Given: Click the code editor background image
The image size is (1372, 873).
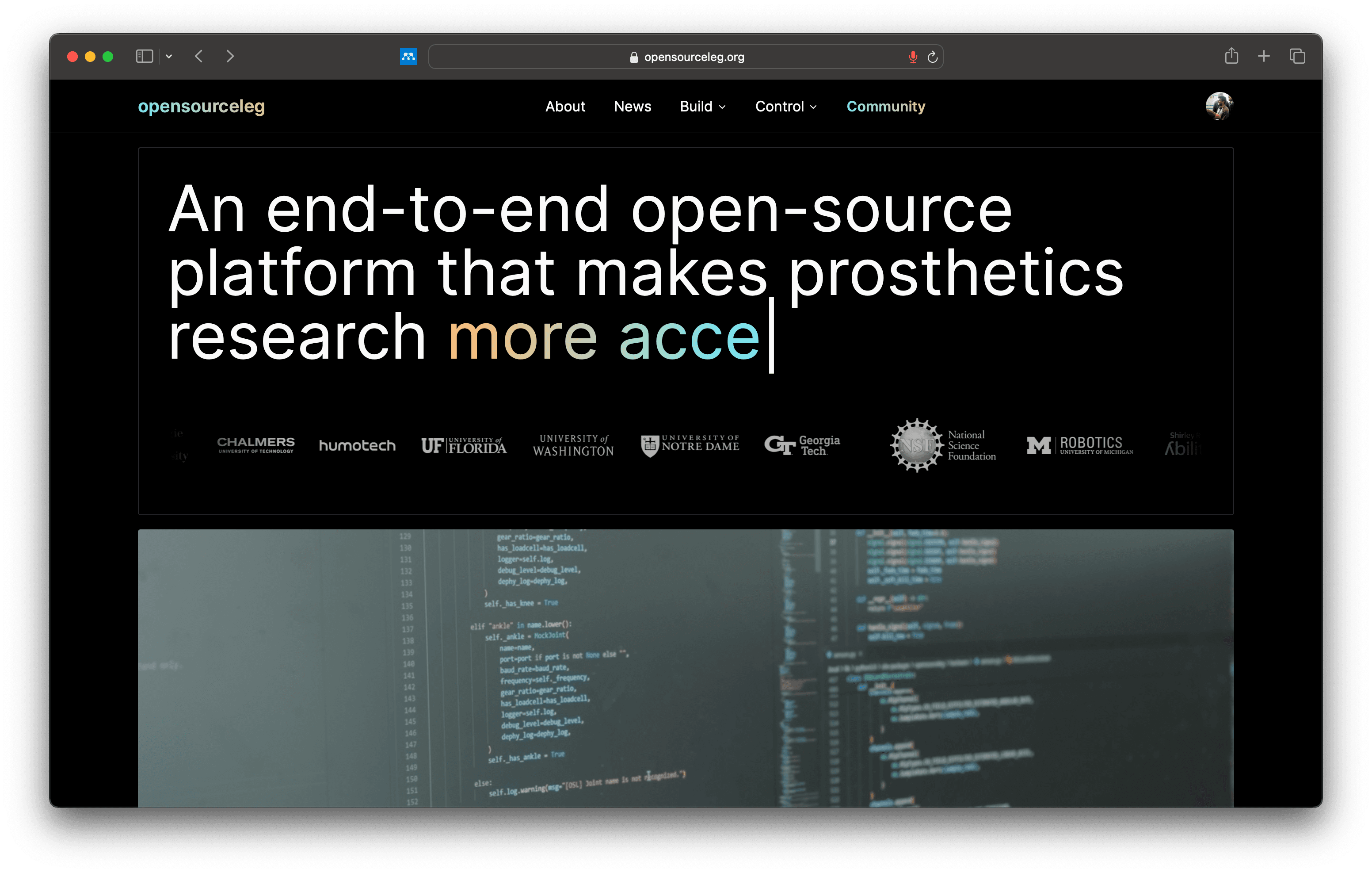Looking at the screenshot, I should (x=686, y=668).
